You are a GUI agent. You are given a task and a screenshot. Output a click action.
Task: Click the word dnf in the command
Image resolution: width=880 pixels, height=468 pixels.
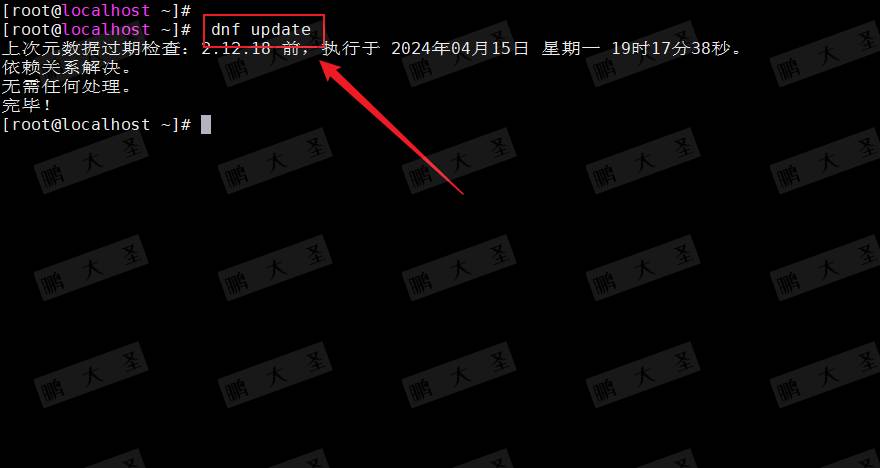[226, 29]
